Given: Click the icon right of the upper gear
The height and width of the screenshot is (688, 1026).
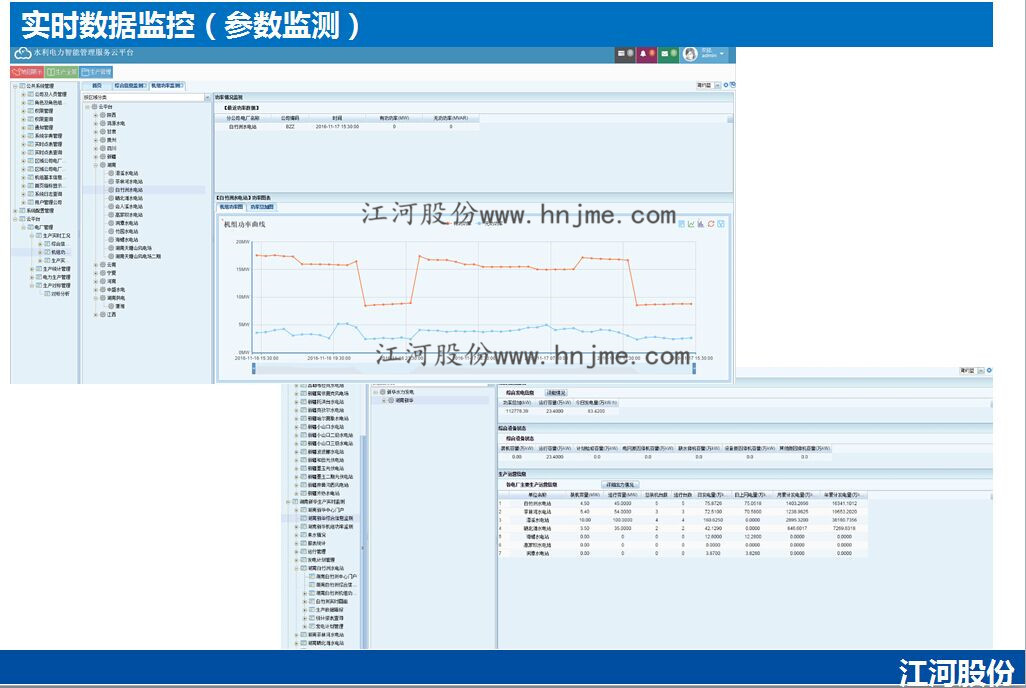Looking at the screenshot, I should coord(732,85).
